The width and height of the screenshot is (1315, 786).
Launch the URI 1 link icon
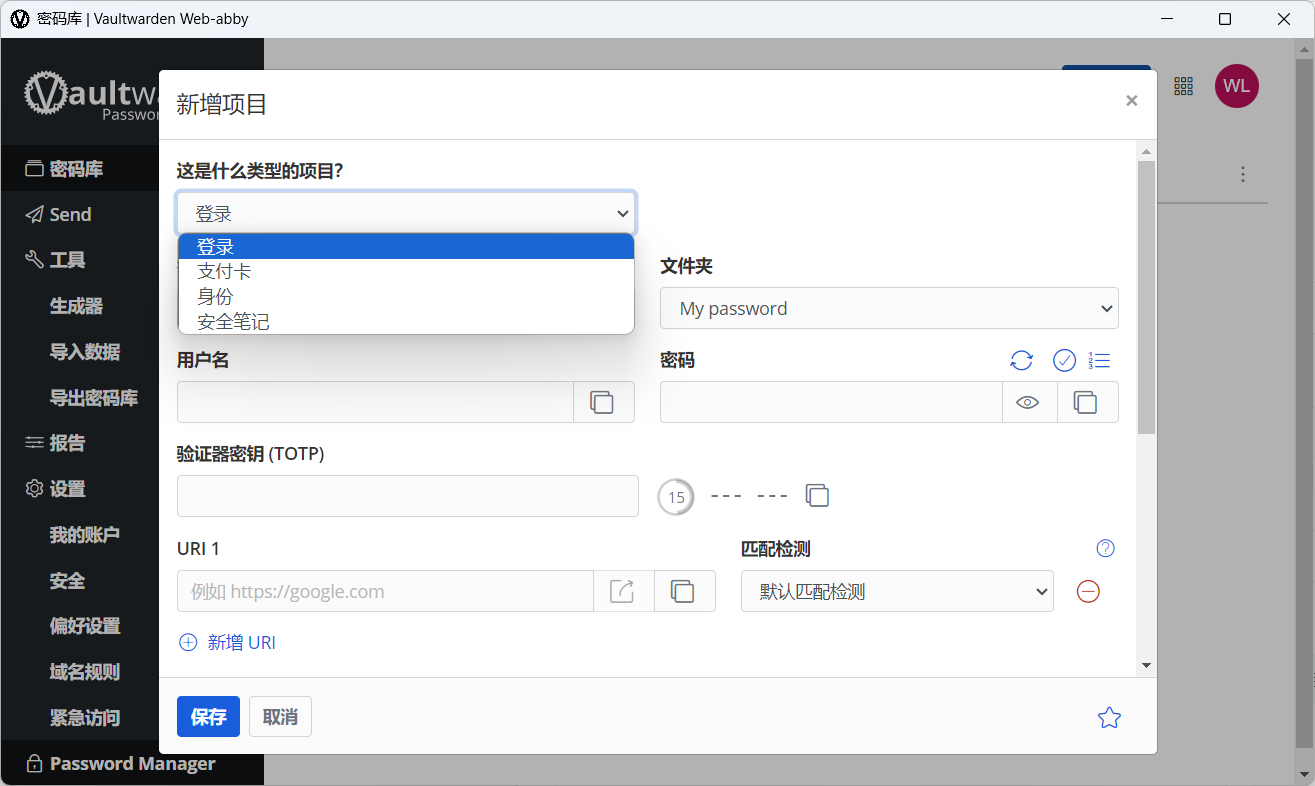click(x=623, y=591)
